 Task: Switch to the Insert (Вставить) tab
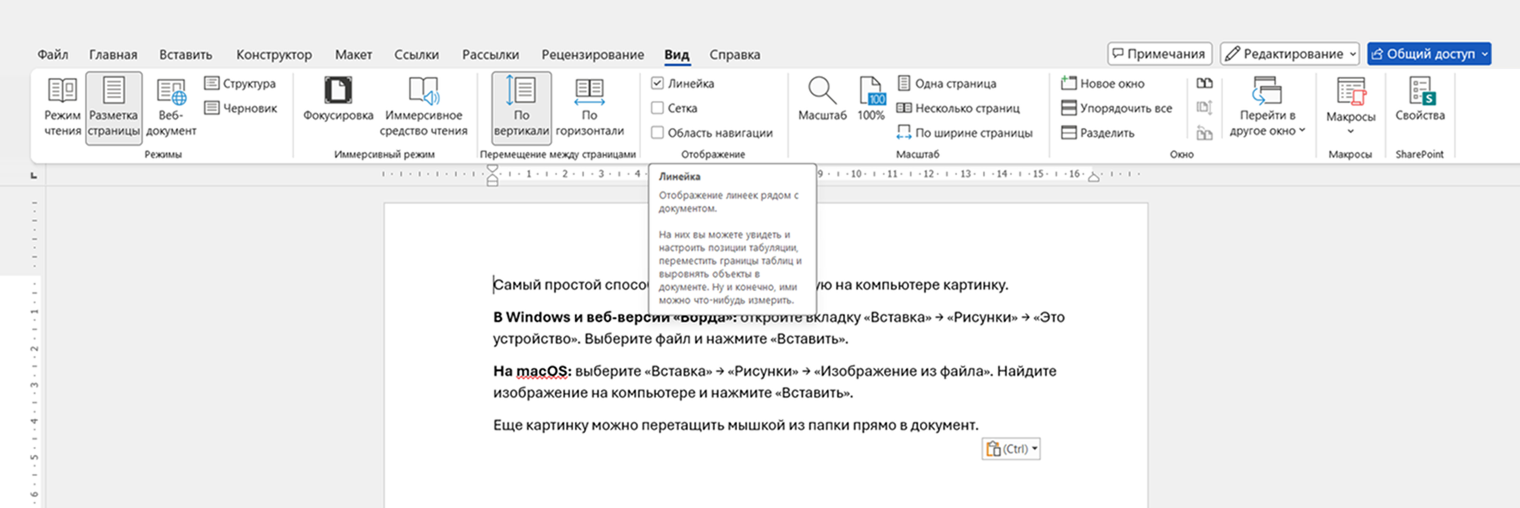pos(187,55)
